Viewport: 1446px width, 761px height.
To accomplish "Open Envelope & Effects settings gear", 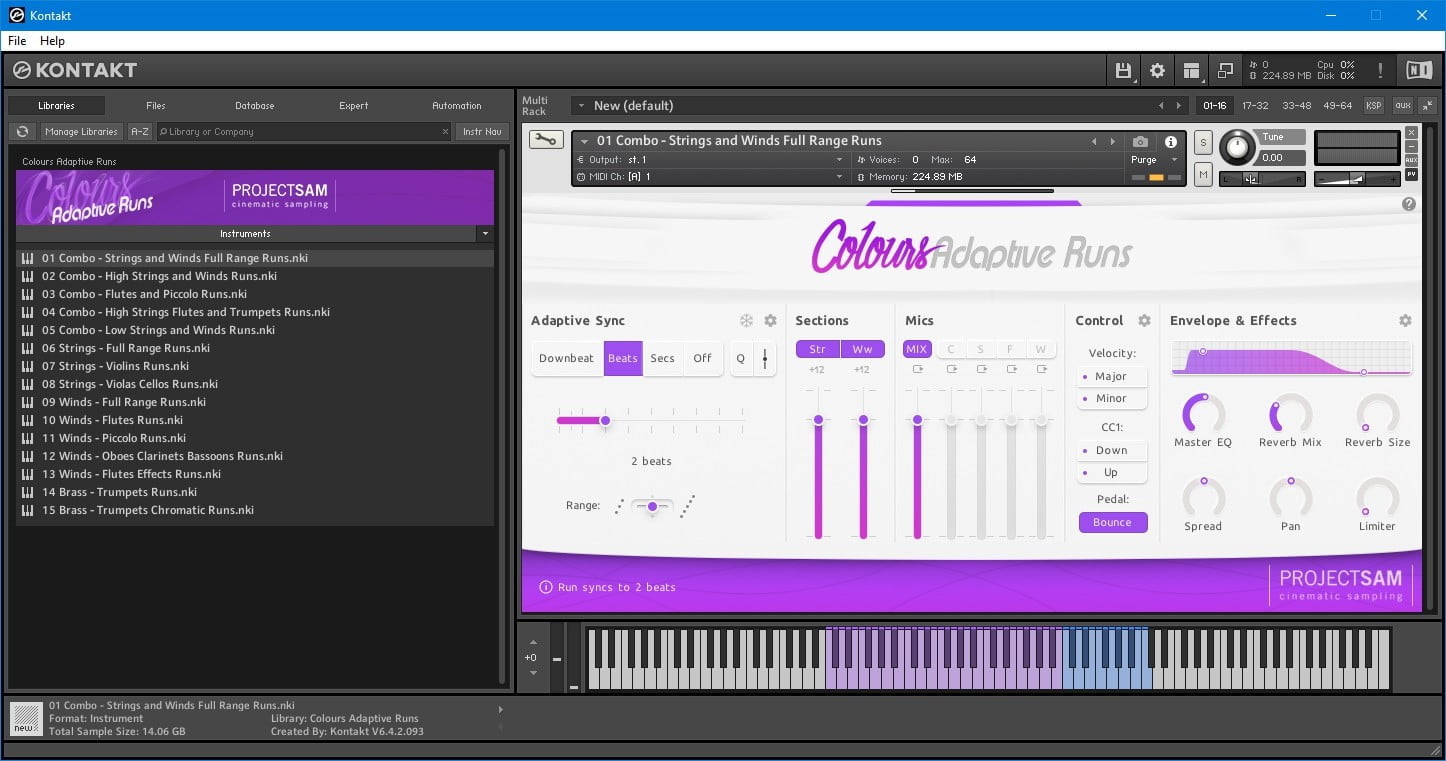I will pyautogui.click(x=1405, y=321).
